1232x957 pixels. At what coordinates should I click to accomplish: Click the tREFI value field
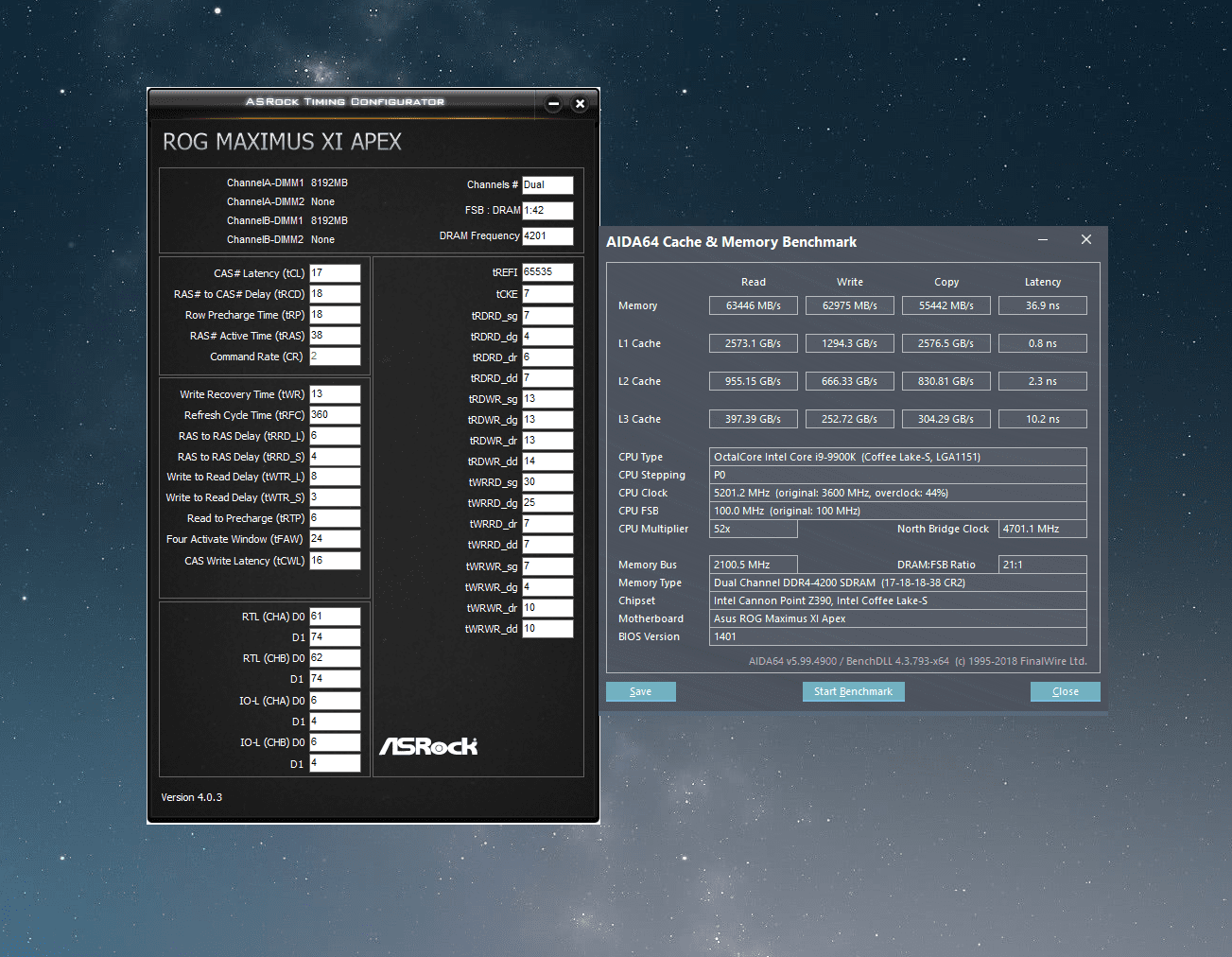tap(547, 272)
